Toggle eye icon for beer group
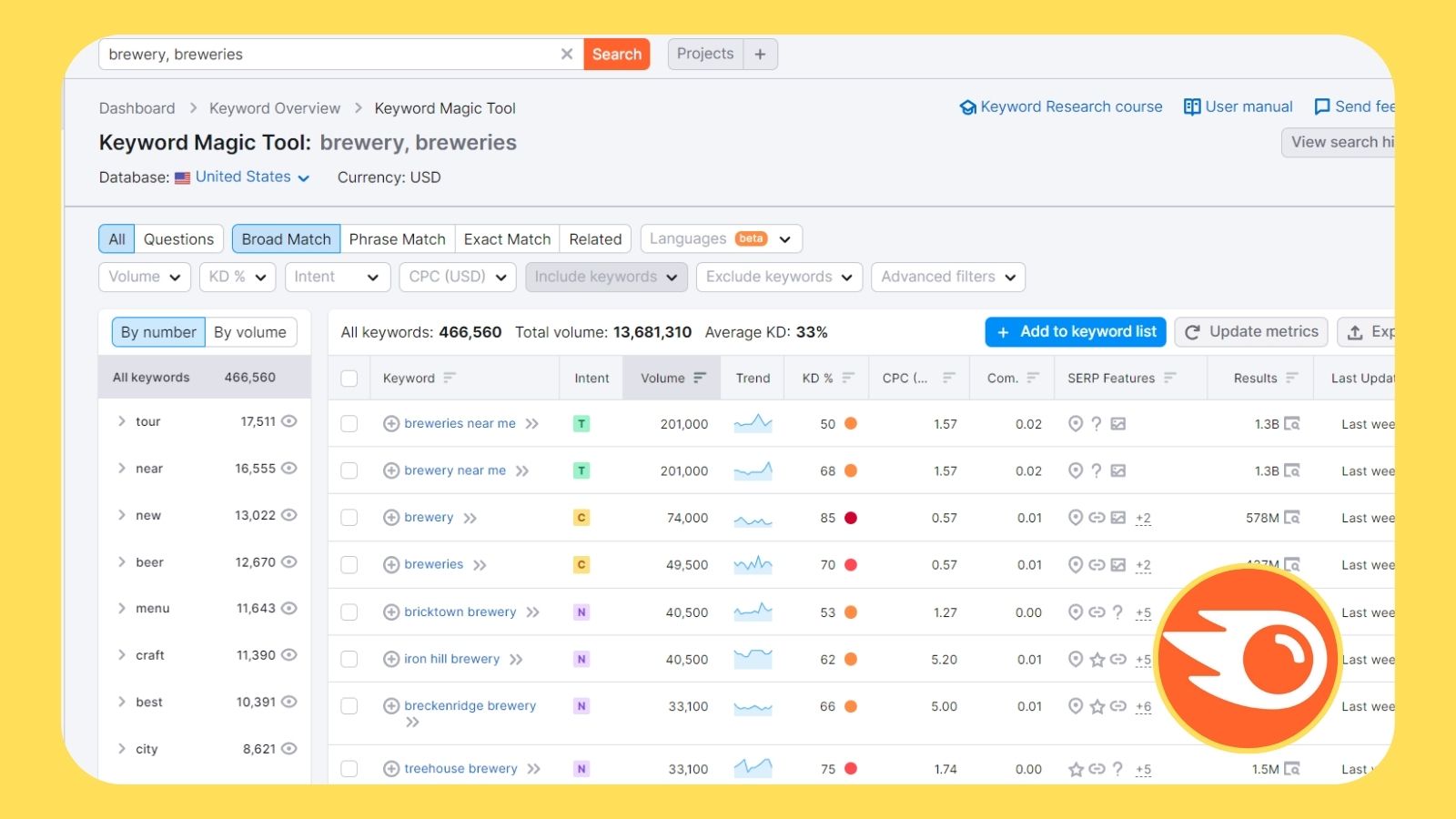1456x819 pixels. pyautogui.click(x=289, y=562)
